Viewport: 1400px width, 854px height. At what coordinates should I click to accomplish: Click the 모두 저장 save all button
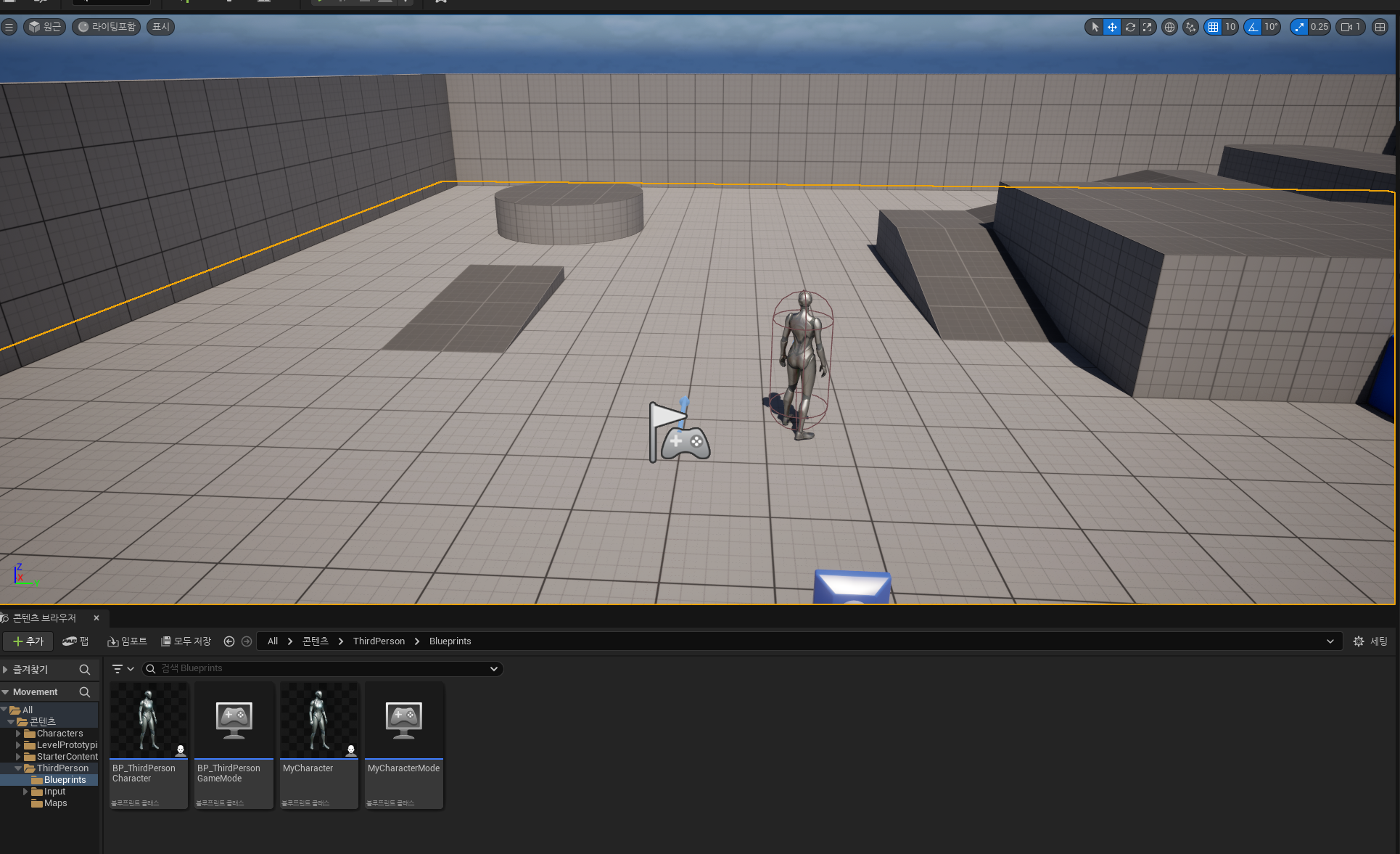(x=186, y=641)
